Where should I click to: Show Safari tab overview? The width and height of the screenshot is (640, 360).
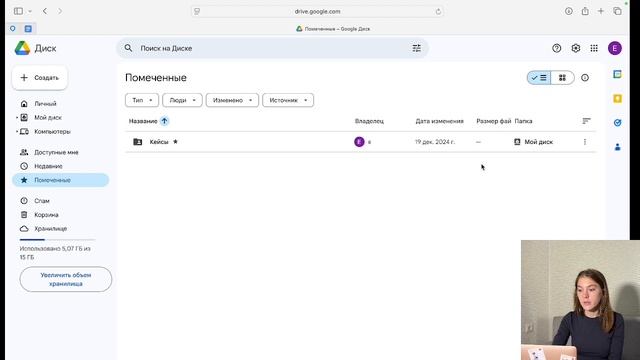pyautogui.click(x=617, y=11)
